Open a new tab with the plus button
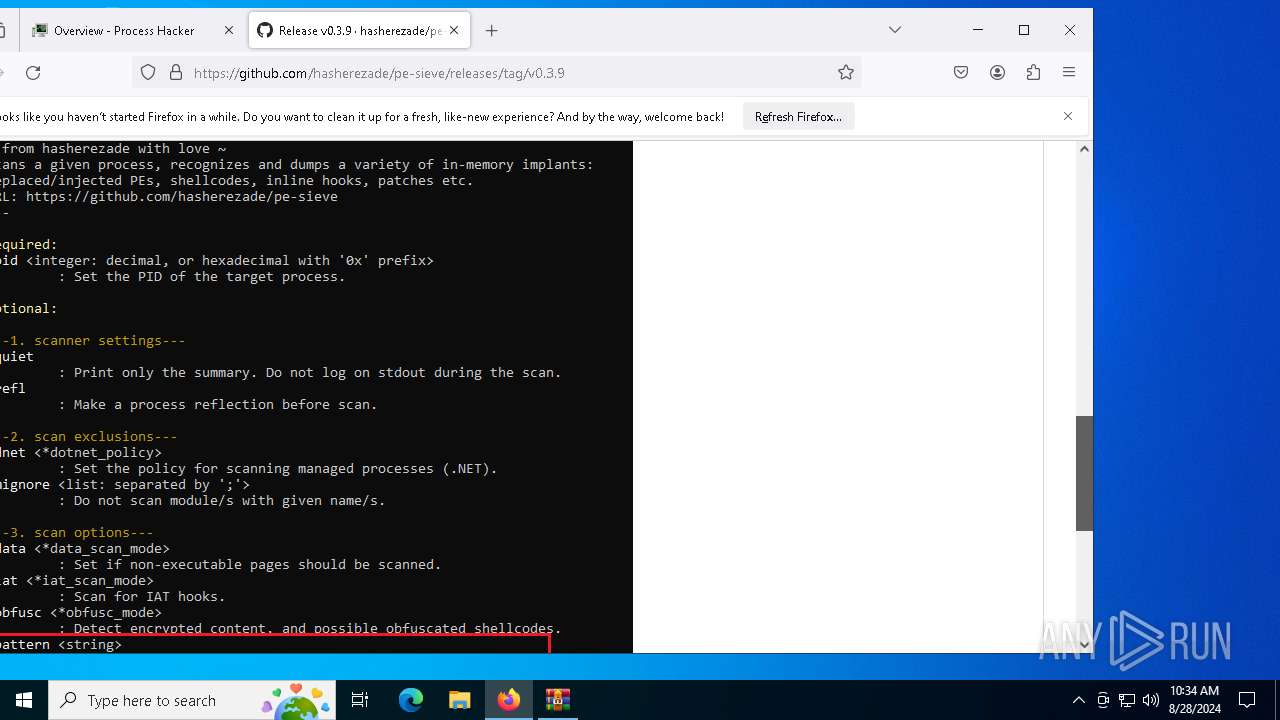This screenshot has height=720, width=1280. click(491, 31)
